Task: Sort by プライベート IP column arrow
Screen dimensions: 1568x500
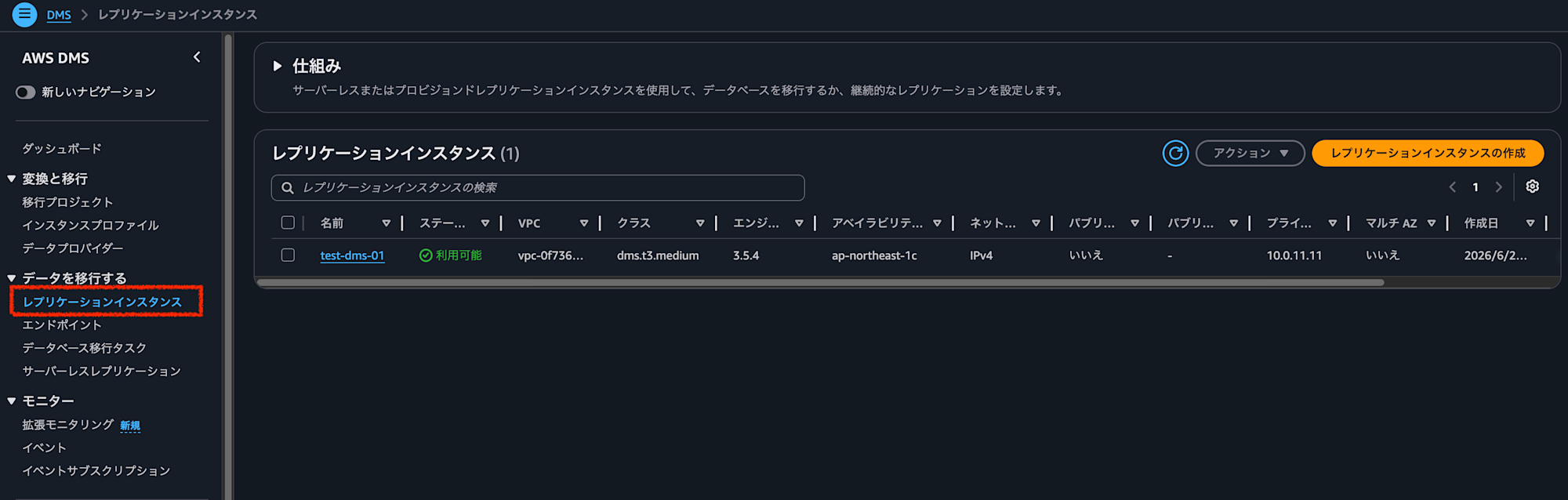Action: pos(1332,223)
